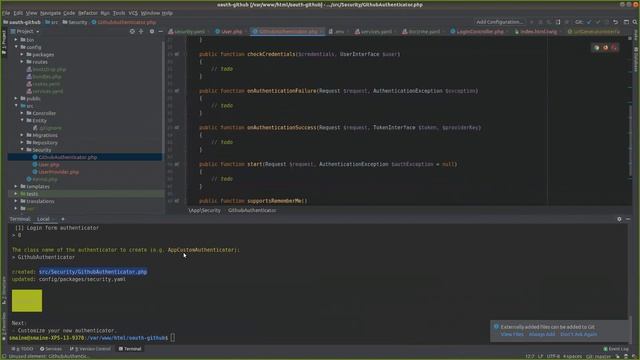Expand the Controller folder
This screenshot has height=360, width=640.
(22, 113)
